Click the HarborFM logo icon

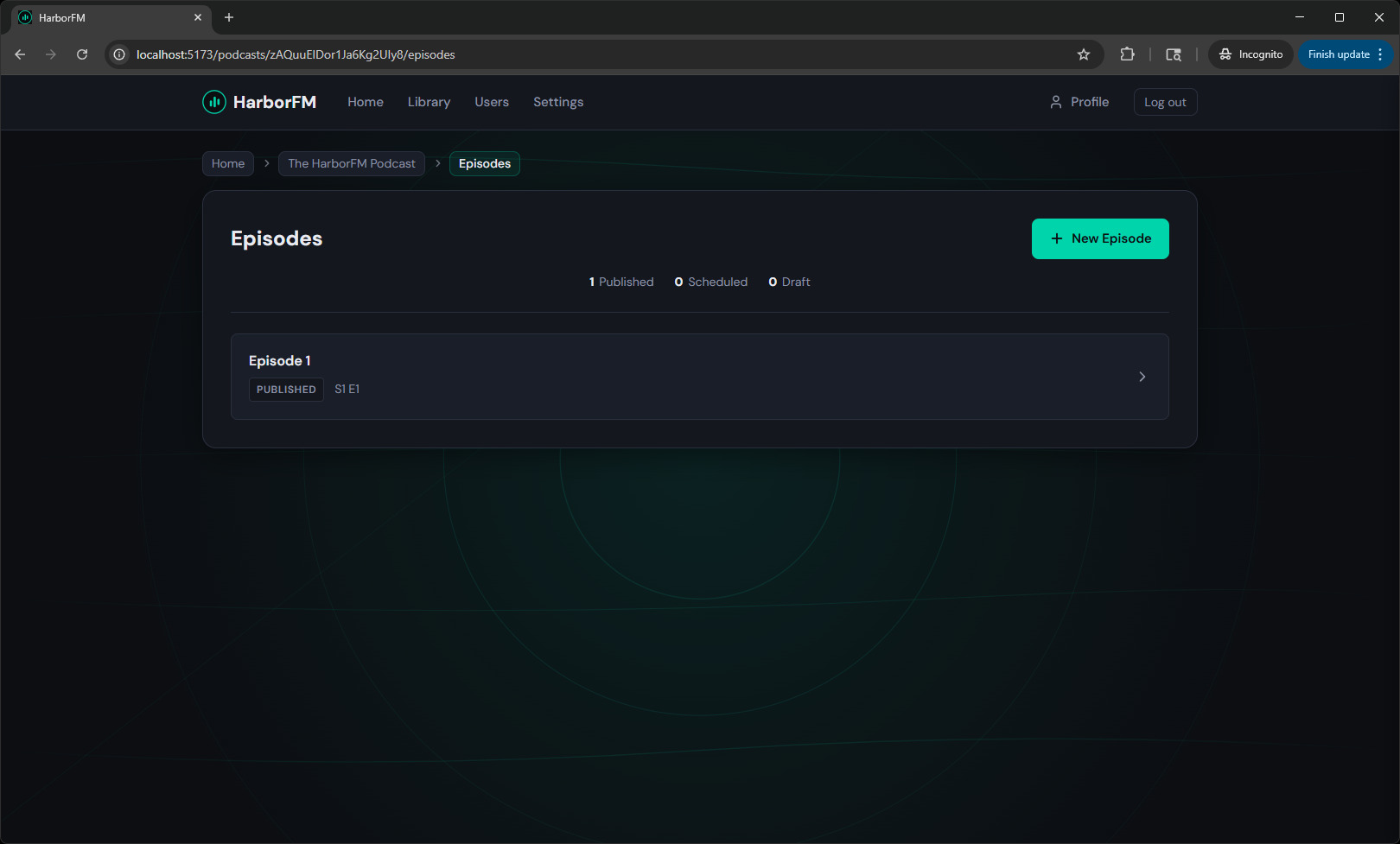[x=213, y=102]
